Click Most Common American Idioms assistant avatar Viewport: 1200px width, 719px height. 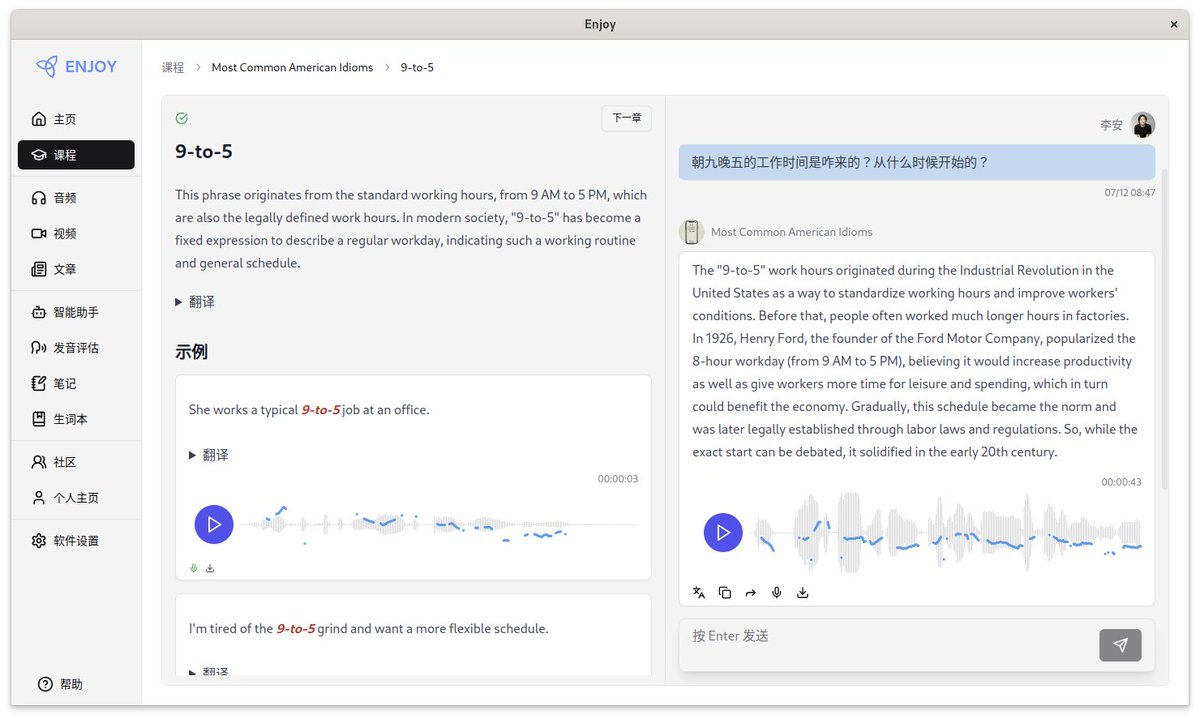pyautogui.click(x=691, y=232)
